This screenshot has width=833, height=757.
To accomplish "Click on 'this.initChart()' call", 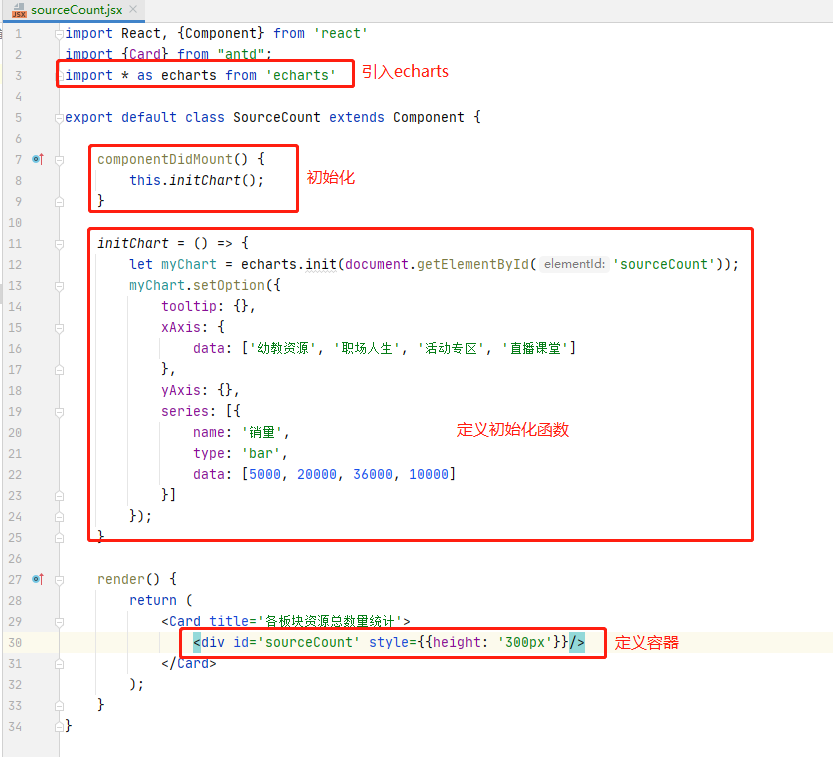I will [196, 180].
